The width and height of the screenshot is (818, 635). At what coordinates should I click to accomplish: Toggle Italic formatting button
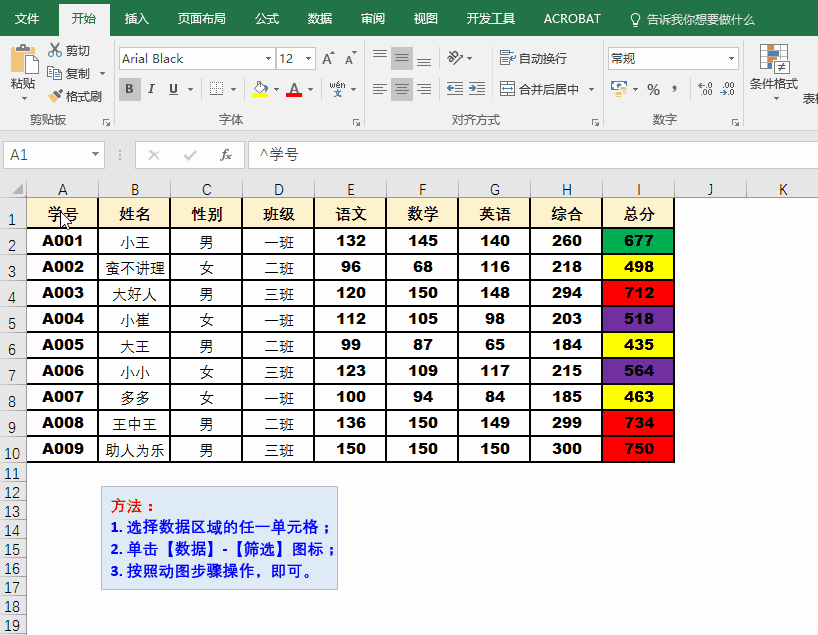152,89
